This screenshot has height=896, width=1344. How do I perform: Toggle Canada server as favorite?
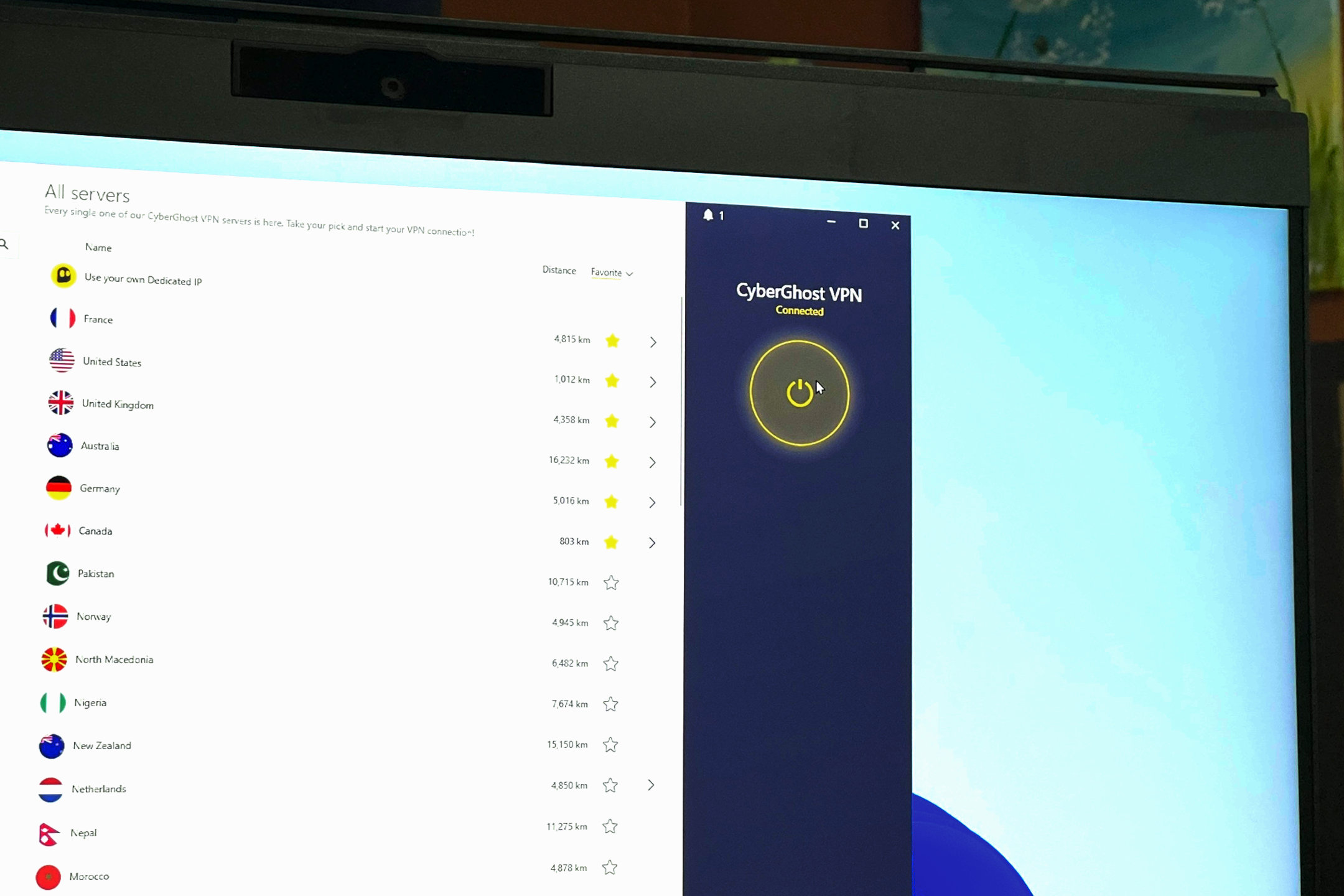coord(612,541)
